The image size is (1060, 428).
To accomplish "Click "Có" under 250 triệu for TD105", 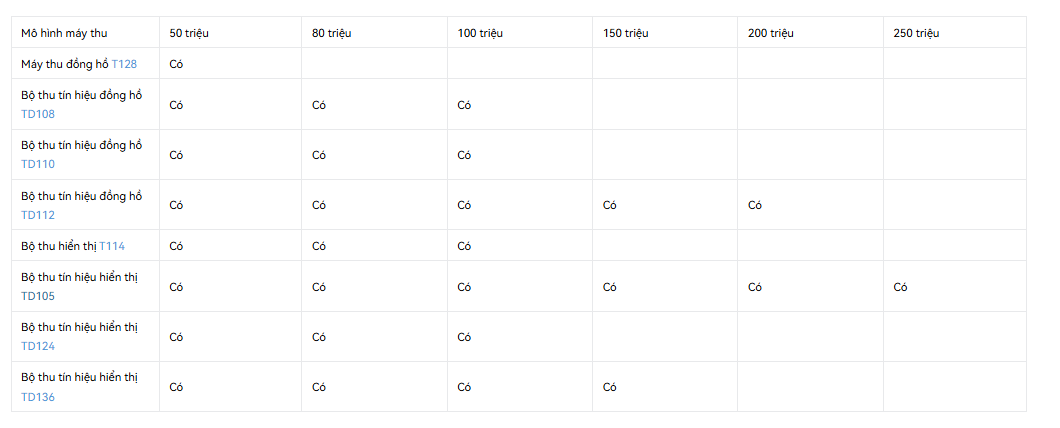I will (900, 287).
